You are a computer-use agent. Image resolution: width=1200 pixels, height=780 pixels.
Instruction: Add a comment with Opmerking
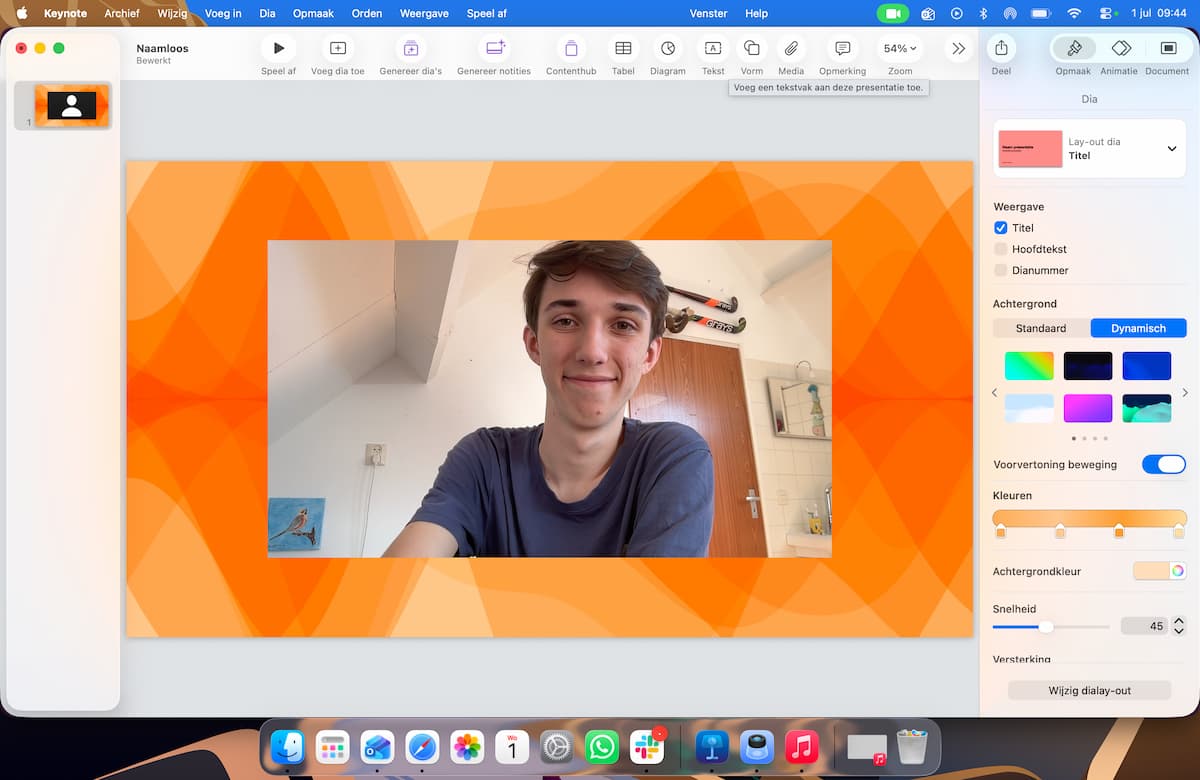843,48
